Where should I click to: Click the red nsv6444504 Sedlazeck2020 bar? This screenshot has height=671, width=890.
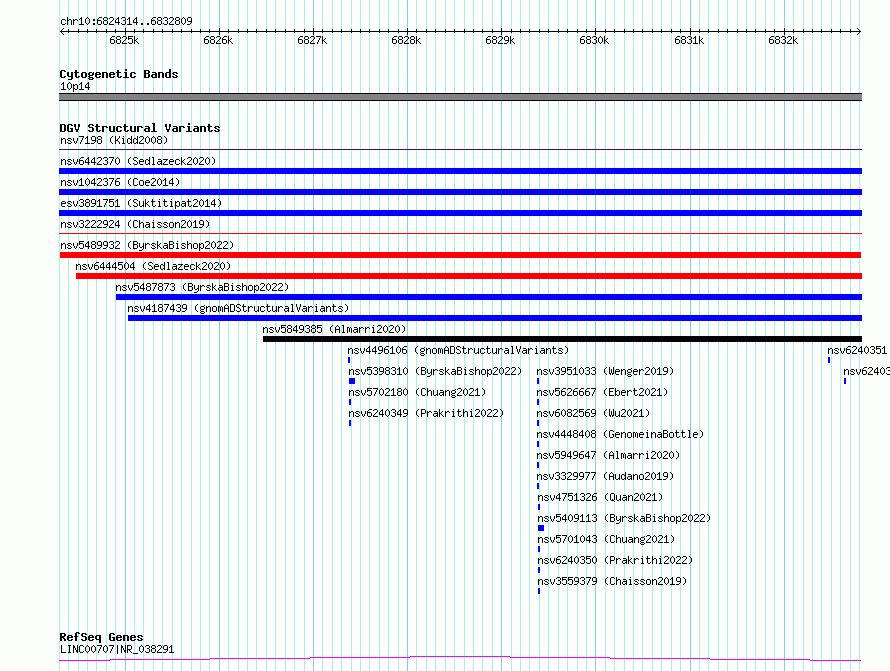pyautogui.click(x=469, y=276)
